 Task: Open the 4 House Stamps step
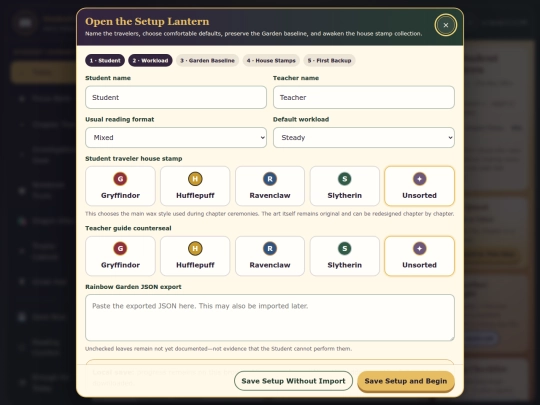[x=271, y=61]
